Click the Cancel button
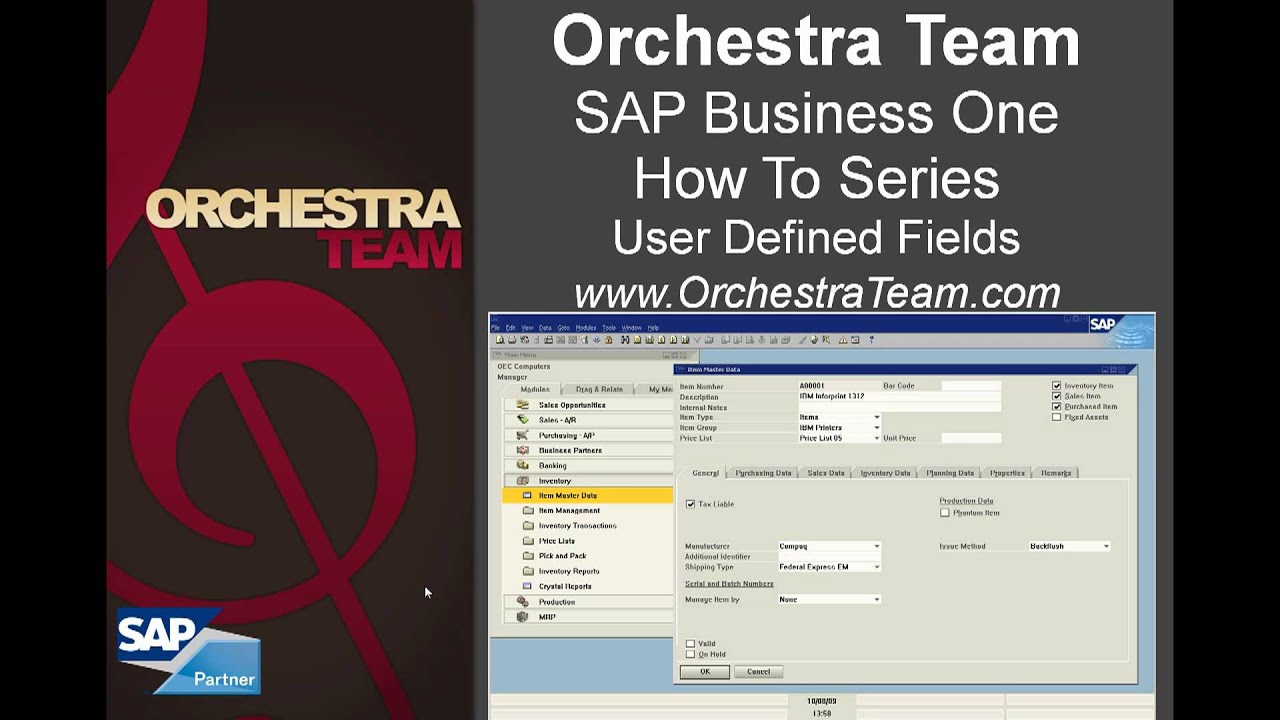The height and width of the screenshot is (720, 1280). point(758,672)
